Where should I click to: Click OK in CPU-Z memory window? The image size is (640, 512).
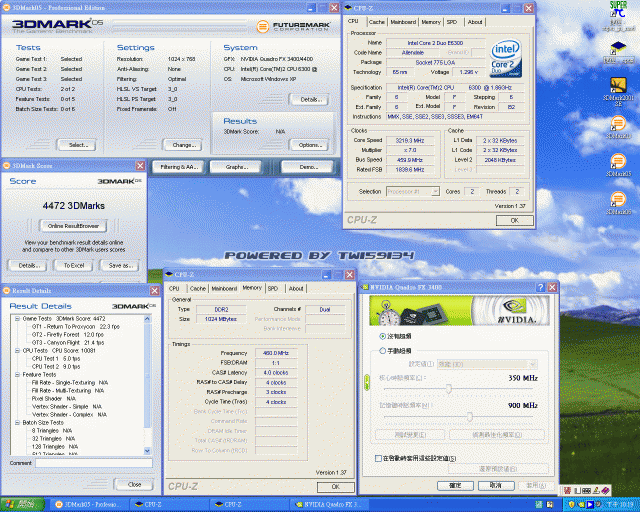click(x=336, y=487)
